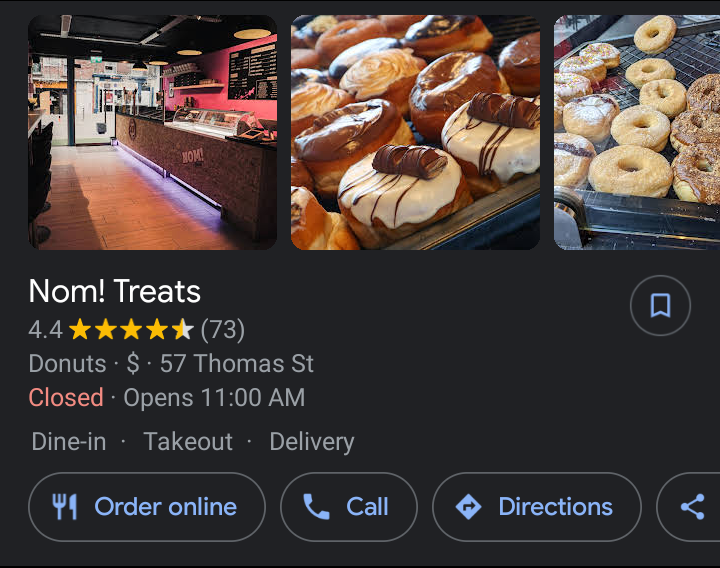
Task: Open the shop interior photo
Action: (x=152, y=132)
